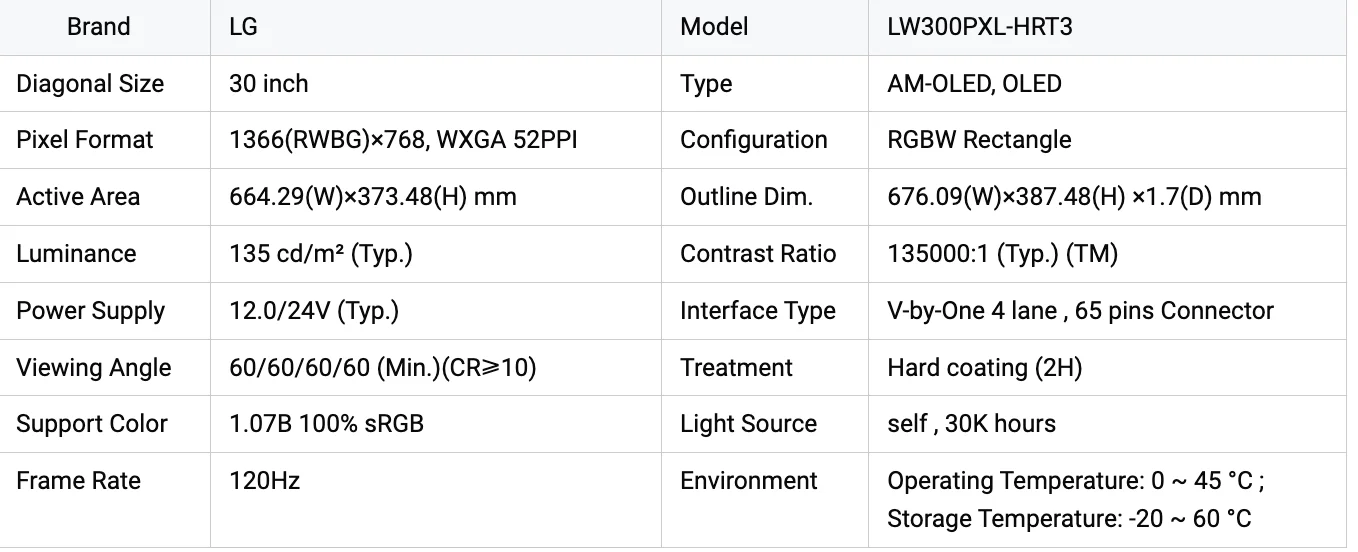Click the 12.0/24V power supply value
1358x552 pixels.
coord(314,311)
